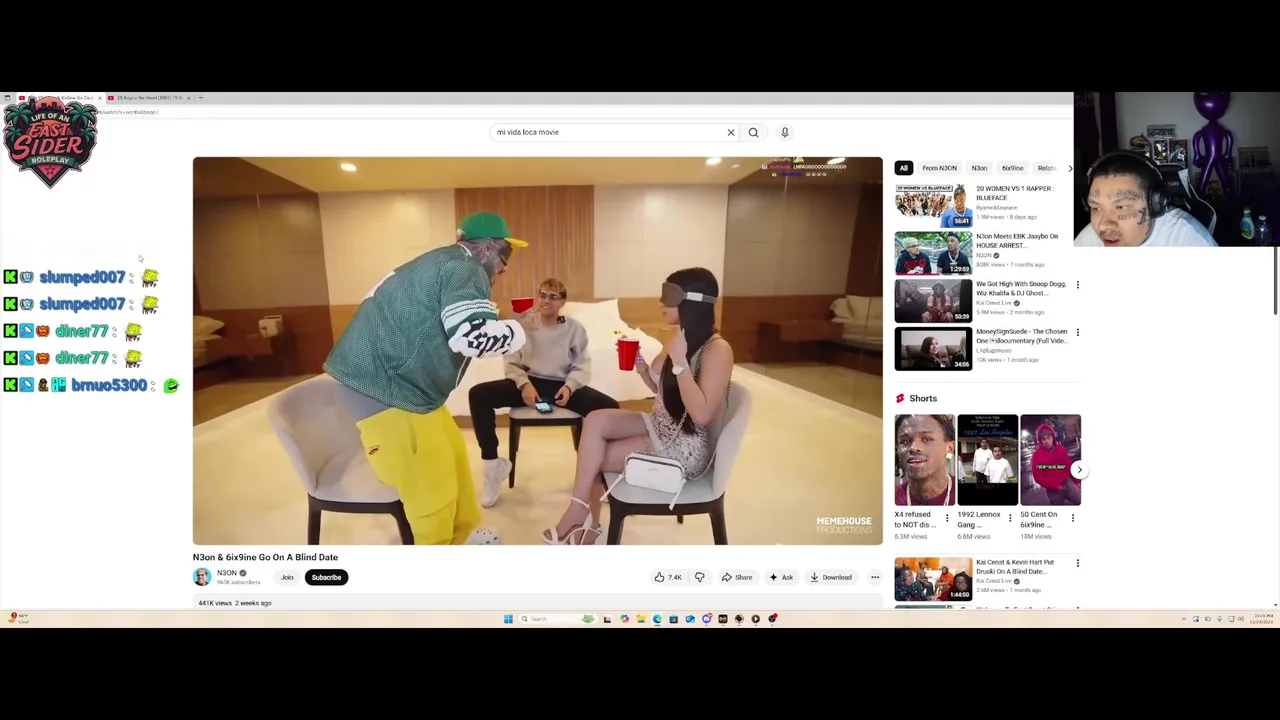Open options for 1992 Lennox Gang short

1010,518
